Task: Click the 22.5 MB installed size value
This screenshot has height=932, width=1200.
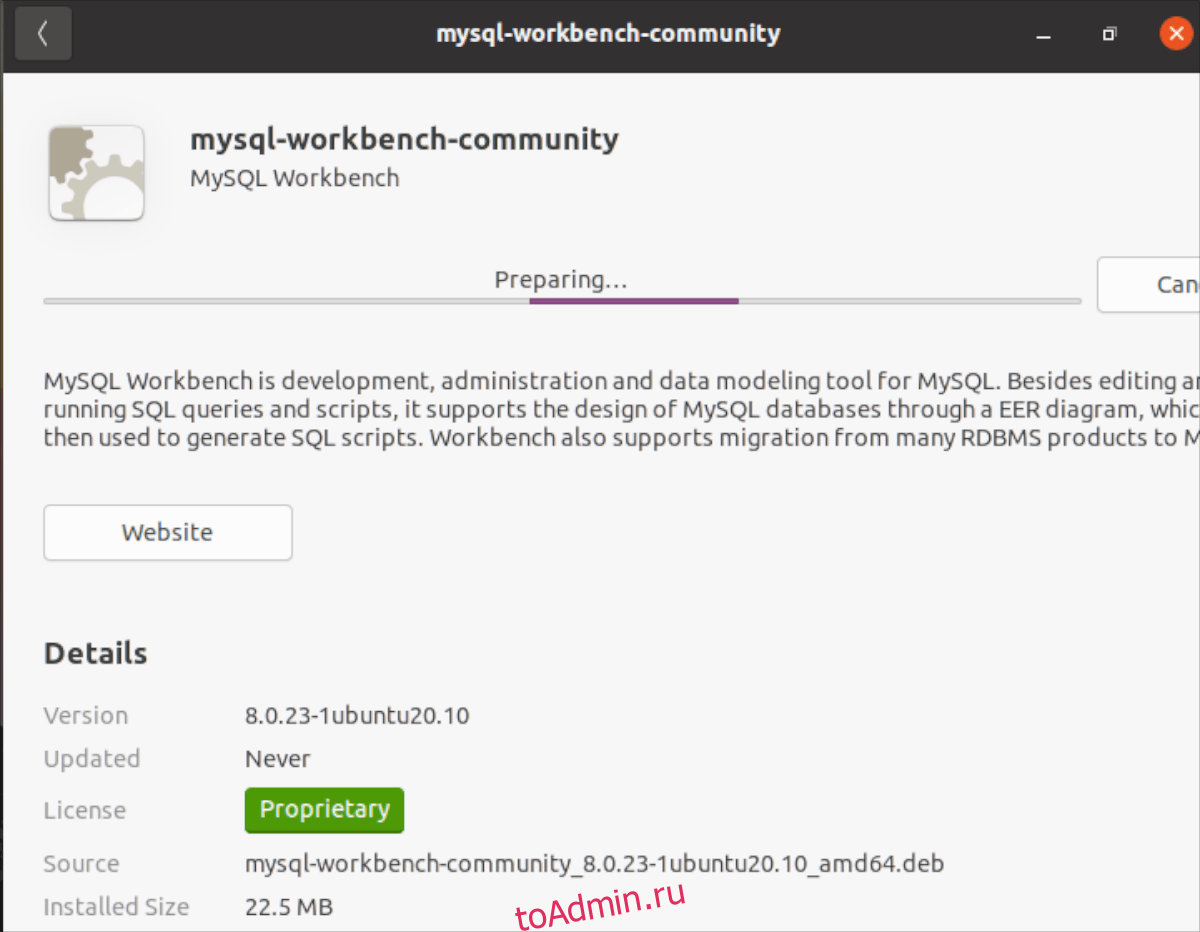Action: [288, 907]
